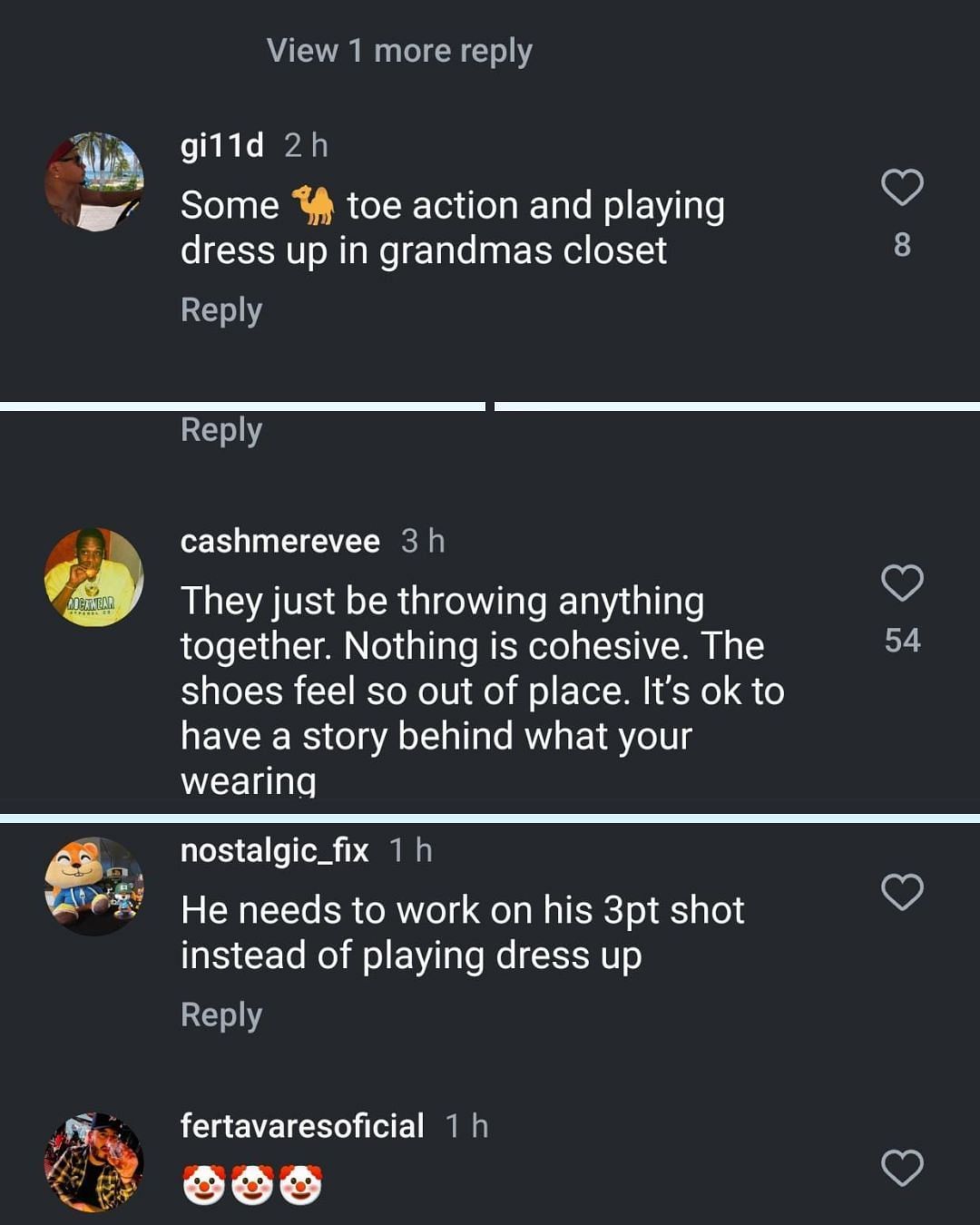The image size is (980, 1225).
Task: Click Reply above cashmerevee's comment
Action: (221, 430)
